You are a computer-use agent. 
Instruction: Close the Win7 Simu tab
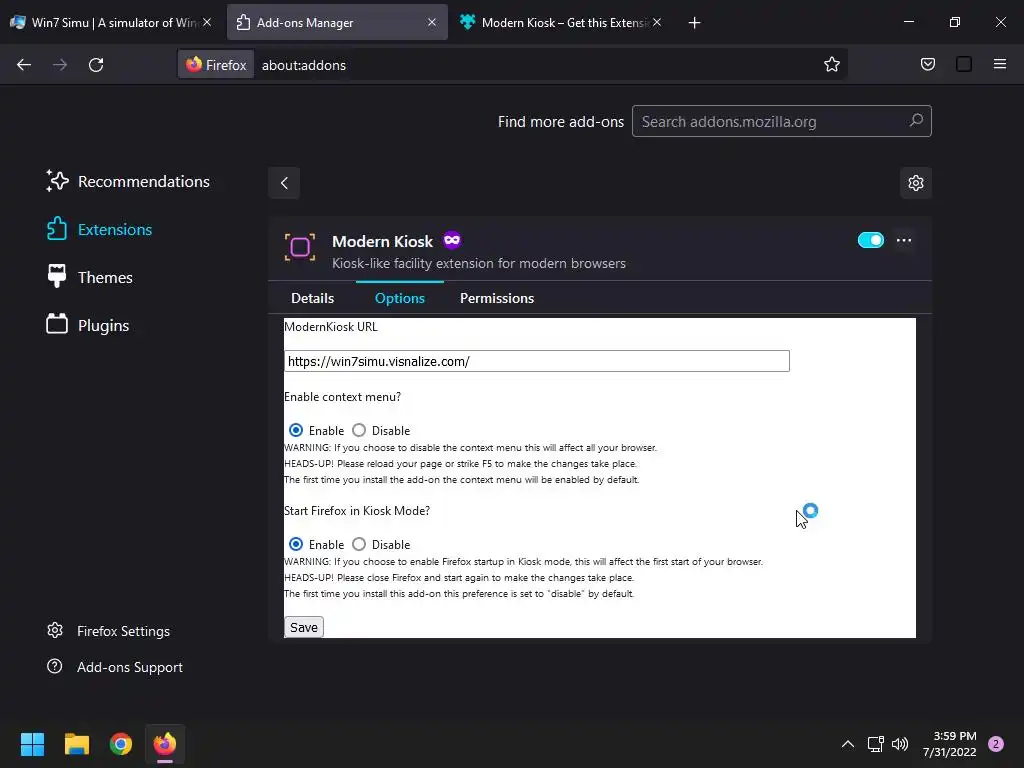tap(206, 22)
